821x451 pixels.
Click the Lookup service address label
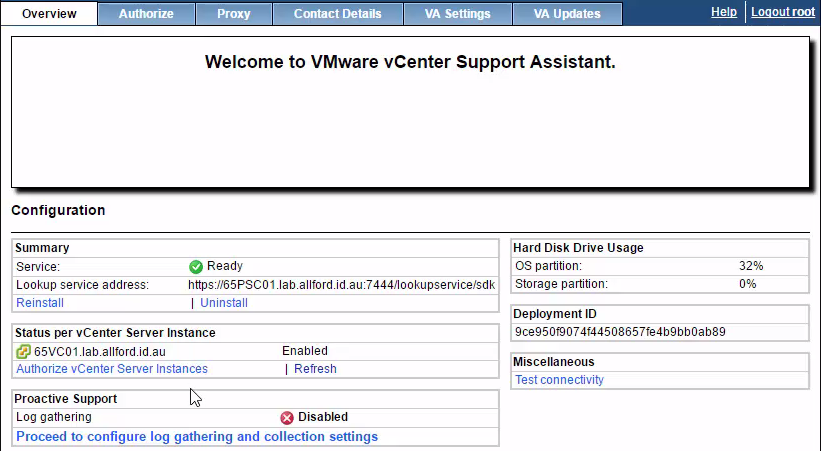(83, 285)
